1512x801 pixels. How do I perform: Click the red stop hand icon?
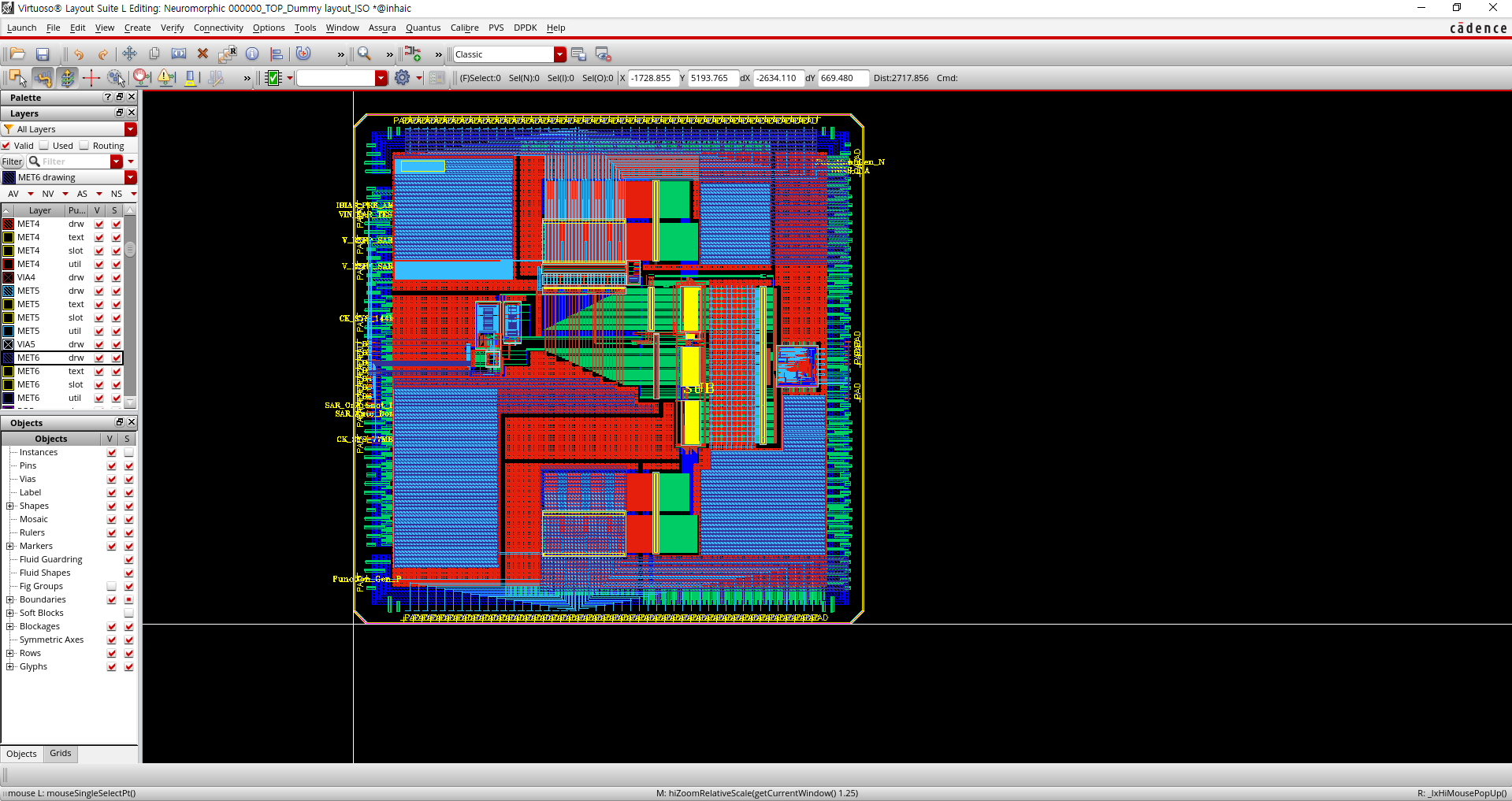142,77
